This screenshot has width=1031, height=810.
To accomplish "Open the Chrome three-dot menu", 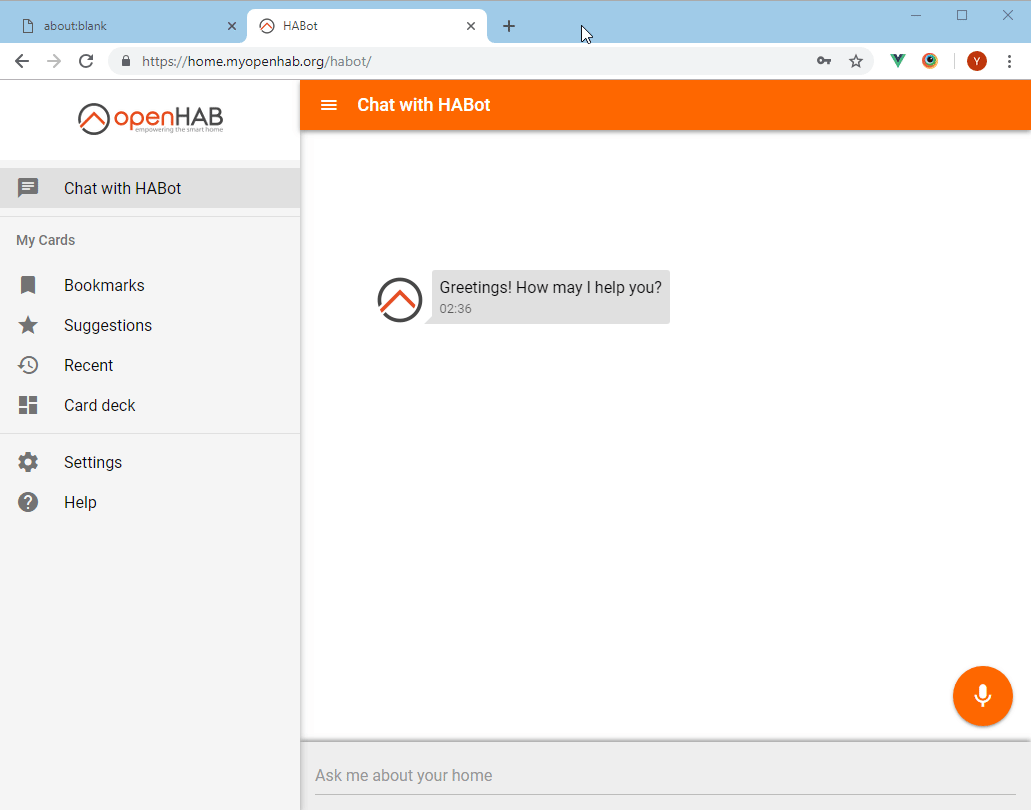I will [1009, 61].
